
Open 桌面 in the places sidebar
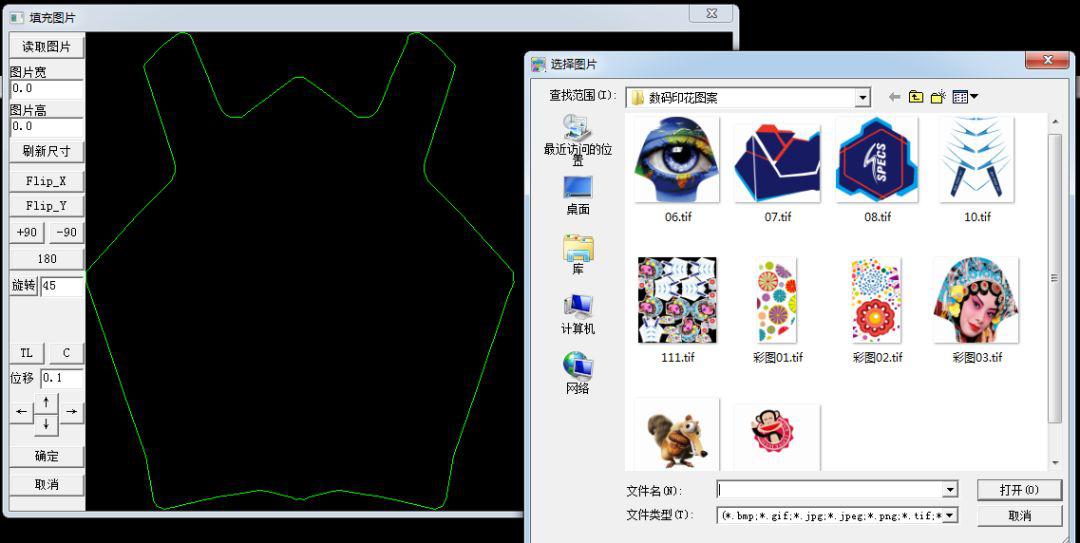pos(577,196)
